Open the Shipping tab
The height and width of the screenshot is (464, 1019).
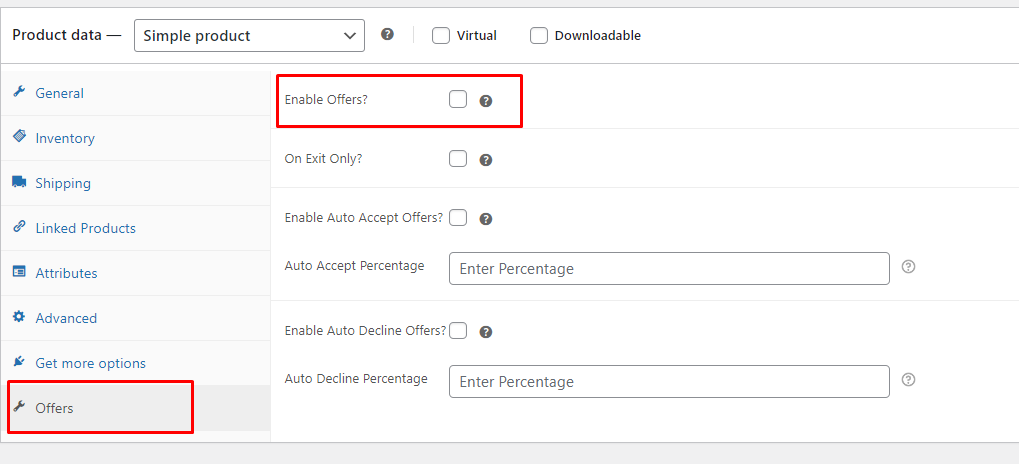click(x=135, y=183)
